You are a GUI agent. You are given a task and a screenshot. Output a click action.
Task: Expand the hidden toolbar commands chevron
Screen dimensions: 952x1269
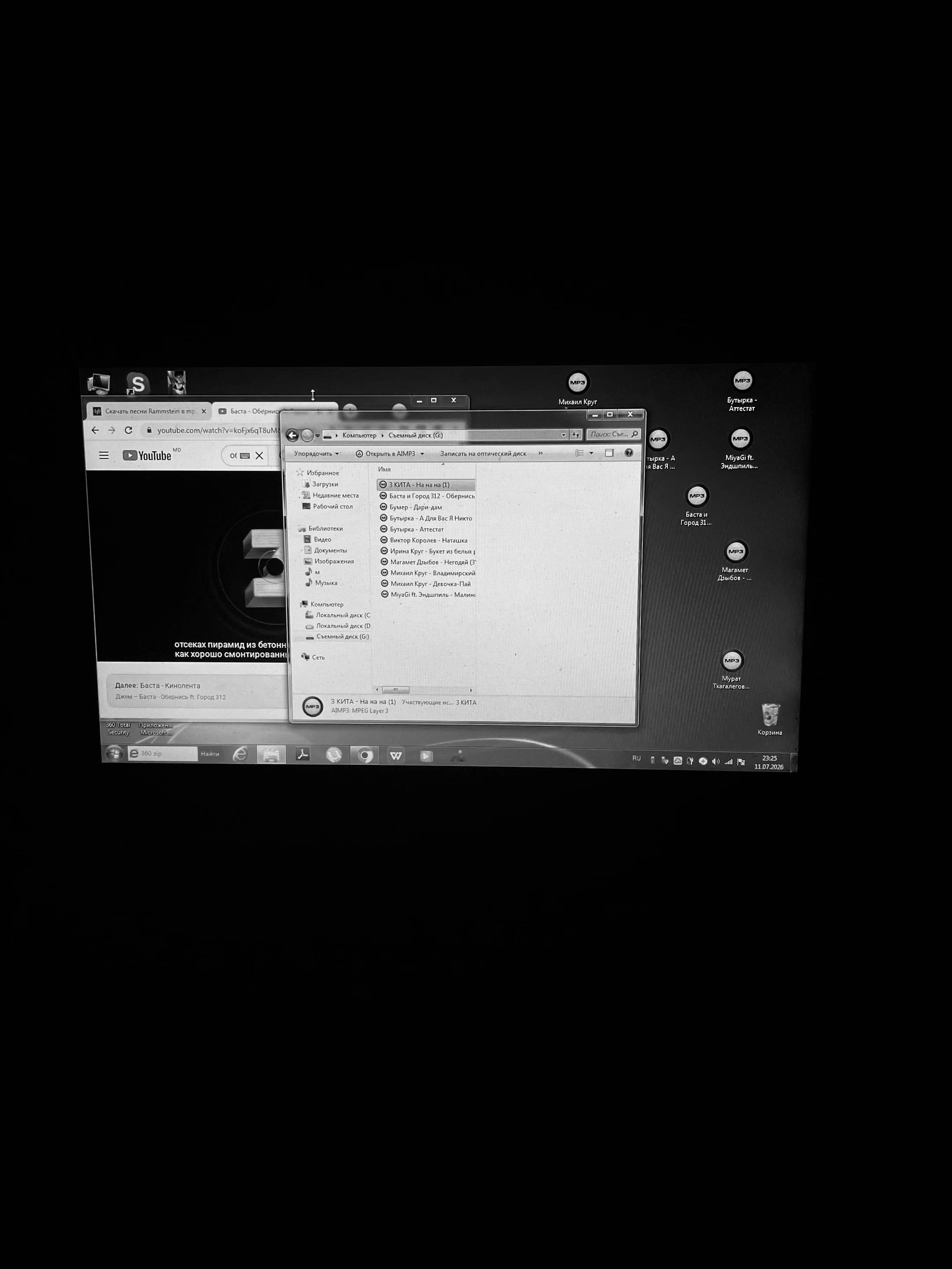click(x=540, y=453)
